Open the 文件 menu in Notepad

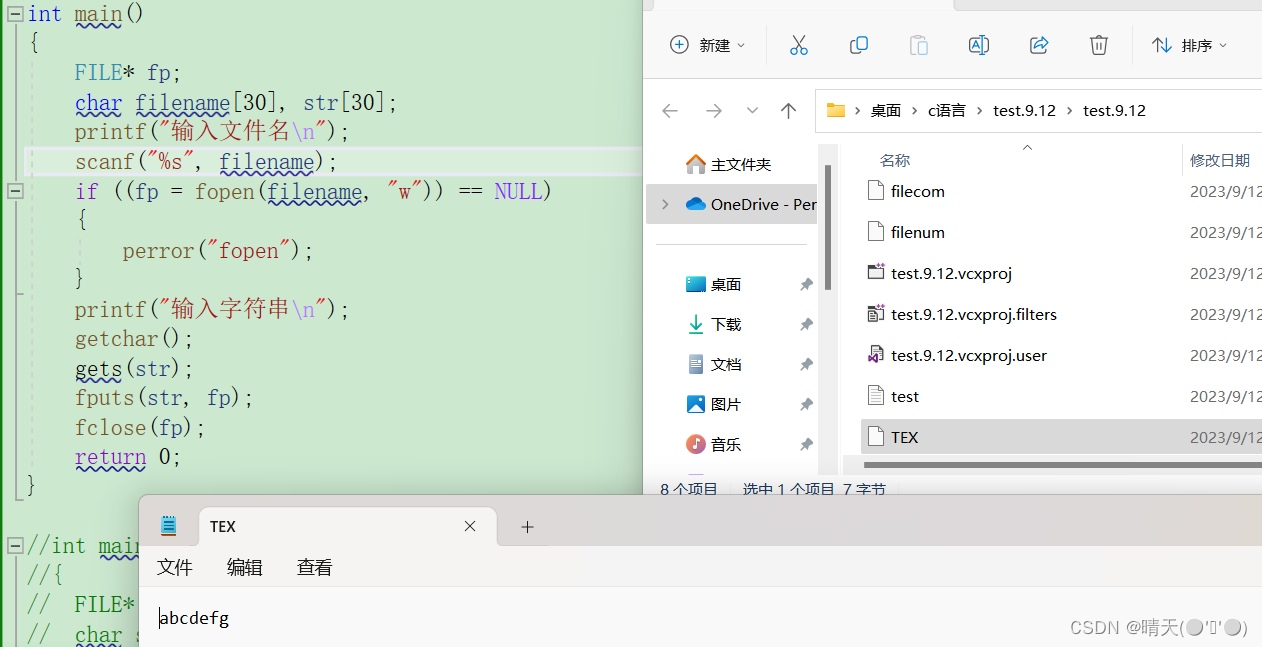pos(174,567)
